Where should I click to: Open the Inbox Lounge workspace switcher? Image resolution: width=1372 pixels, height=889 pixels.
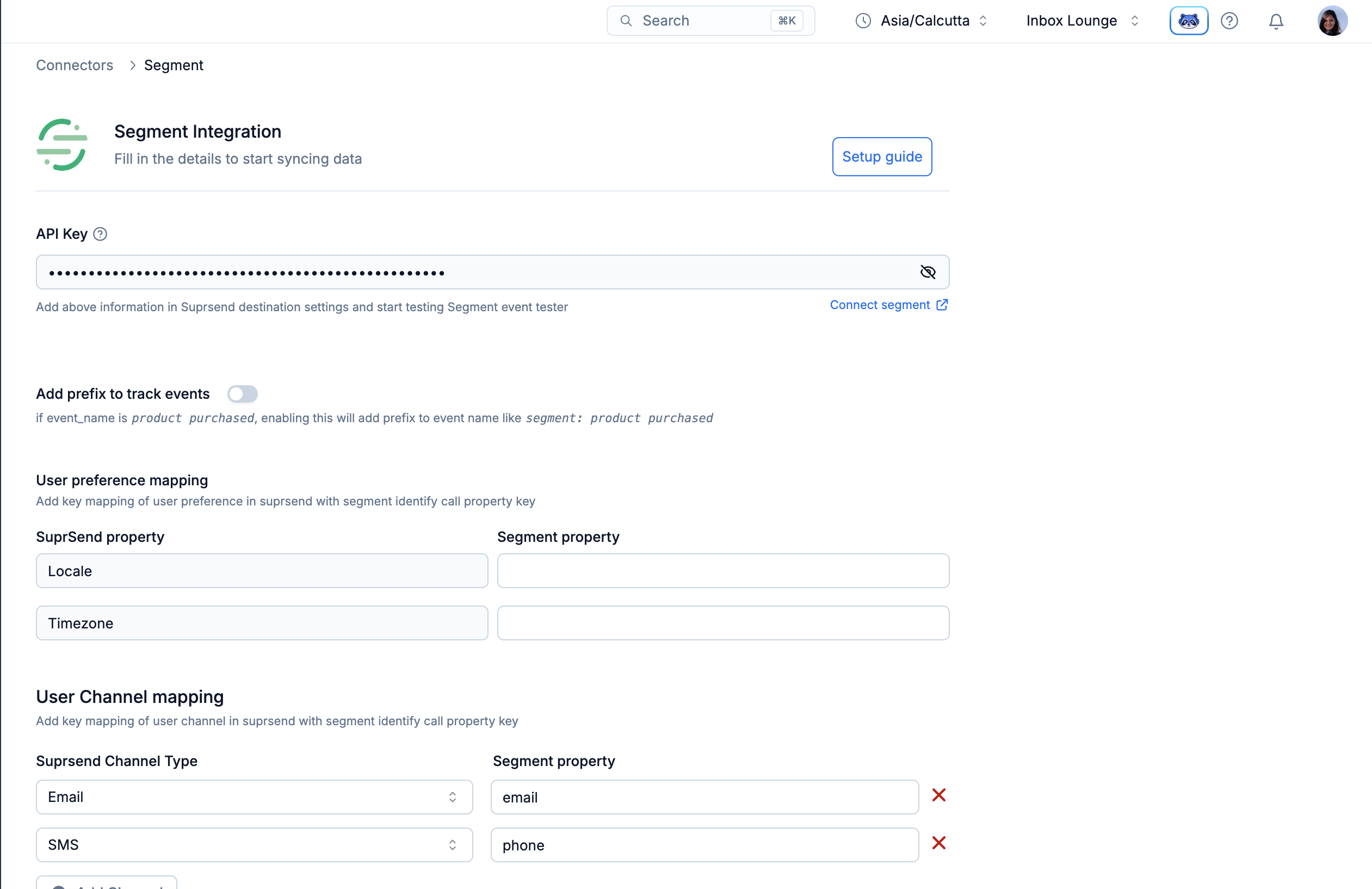point(1081,21)
